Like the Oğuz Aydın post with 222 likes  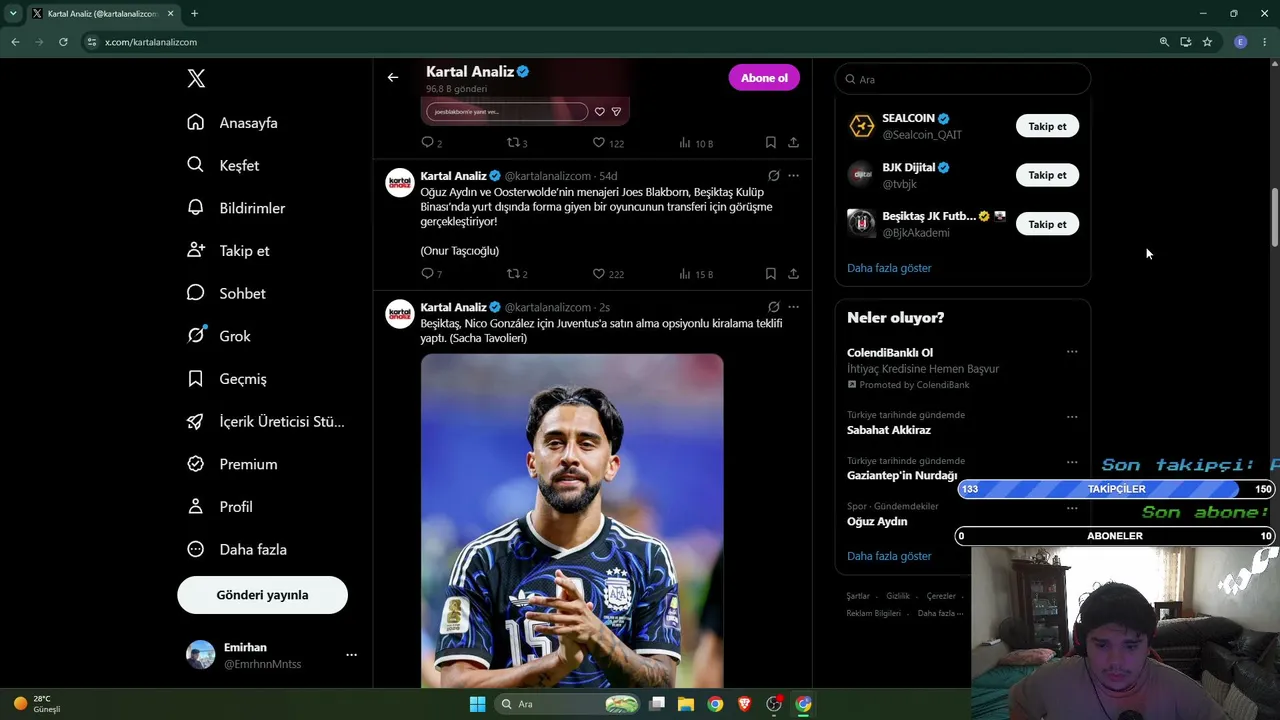tap(599, 274)
